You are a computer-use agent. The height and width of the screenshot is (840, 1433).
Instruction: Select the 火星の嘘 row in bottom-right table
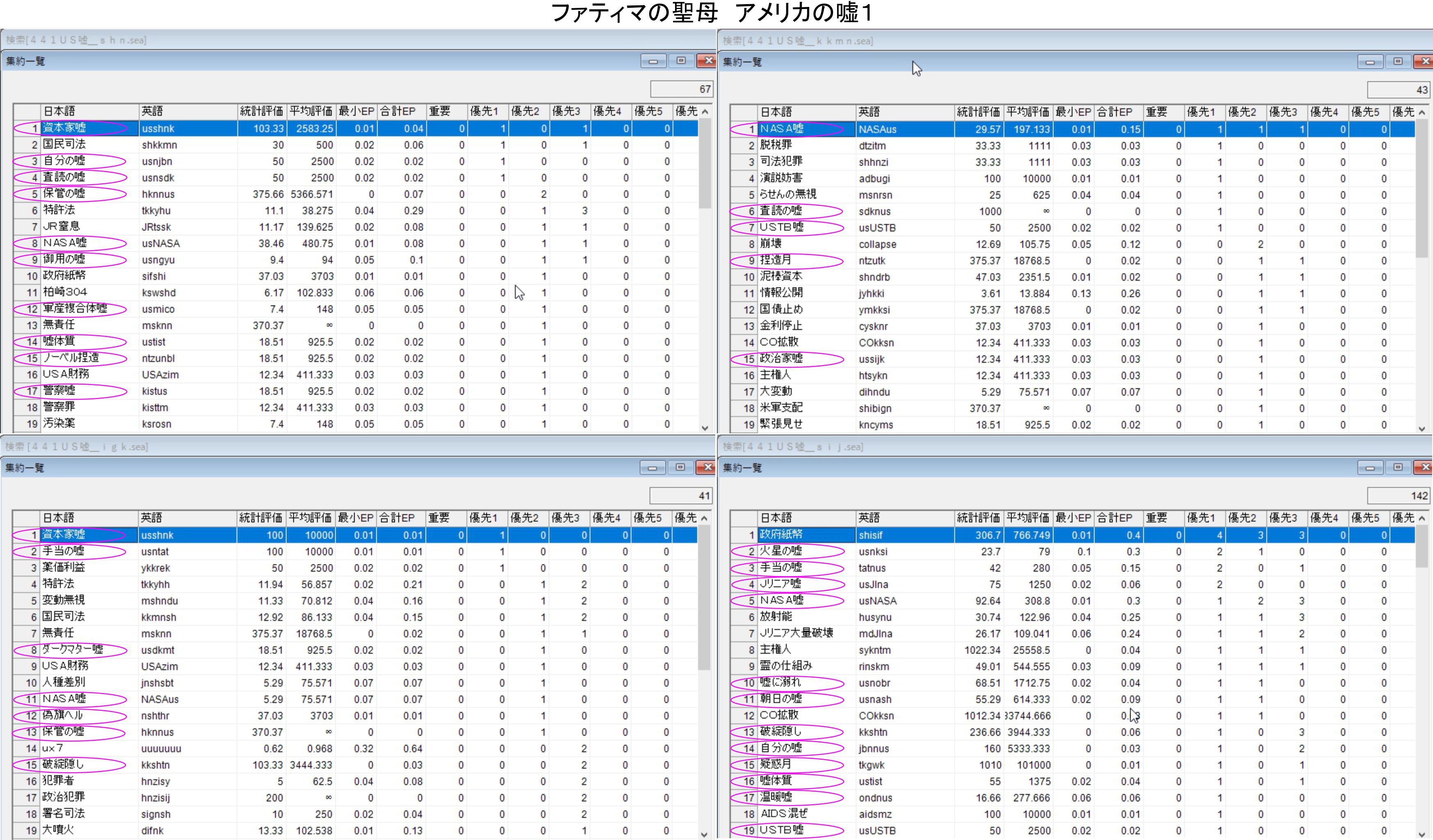tap(781, 552)
